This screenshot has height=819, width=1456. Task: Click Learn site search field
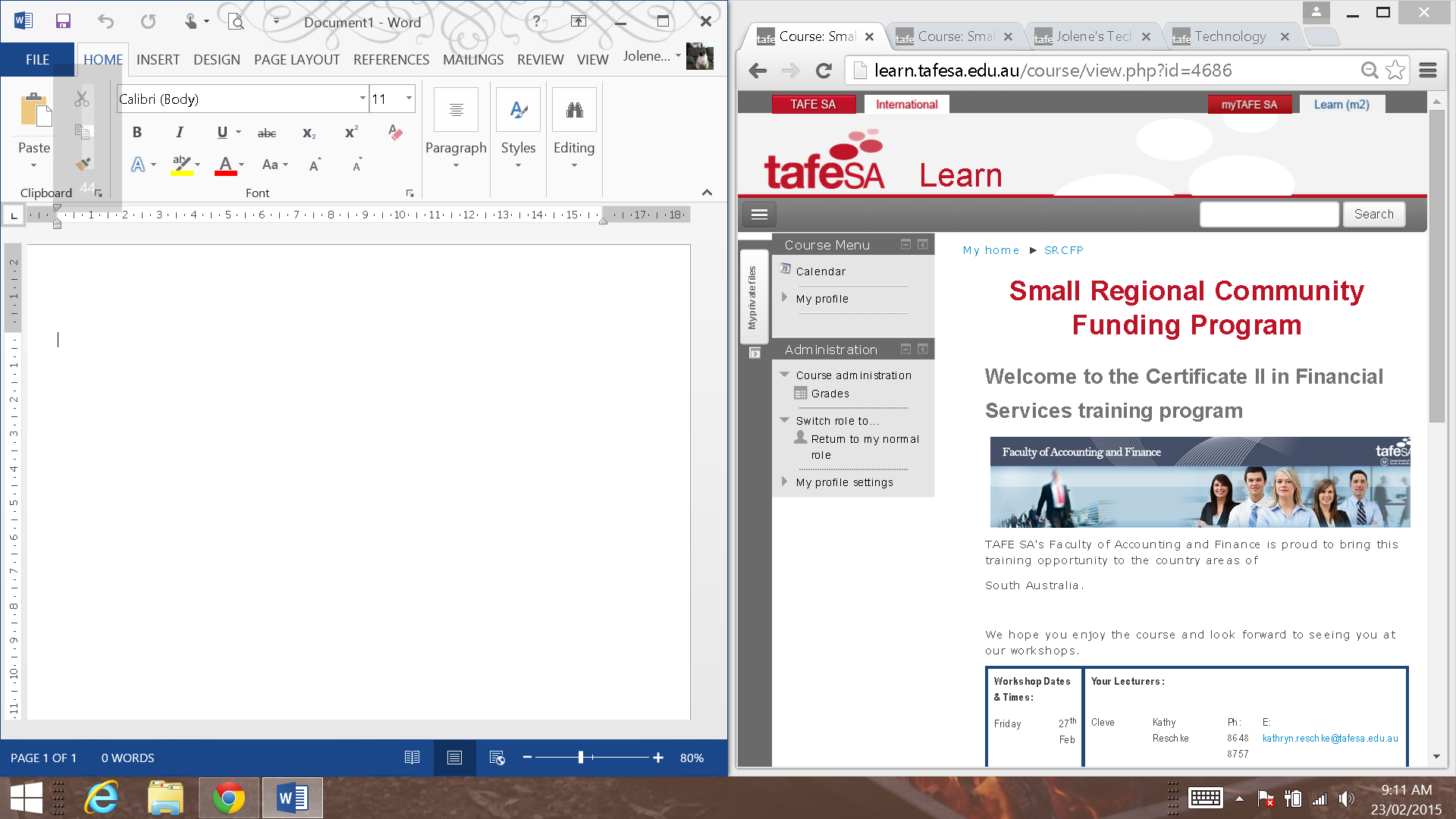point(1269,214)
